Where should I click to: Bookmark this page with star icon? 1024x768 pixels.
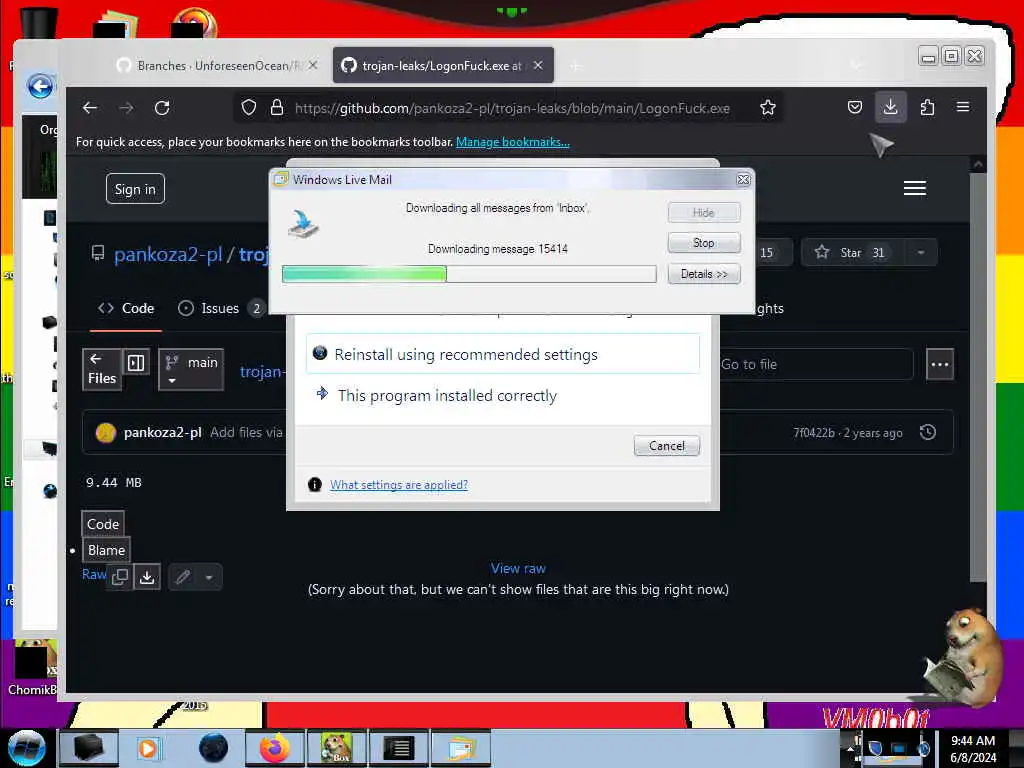click(768, 108)
